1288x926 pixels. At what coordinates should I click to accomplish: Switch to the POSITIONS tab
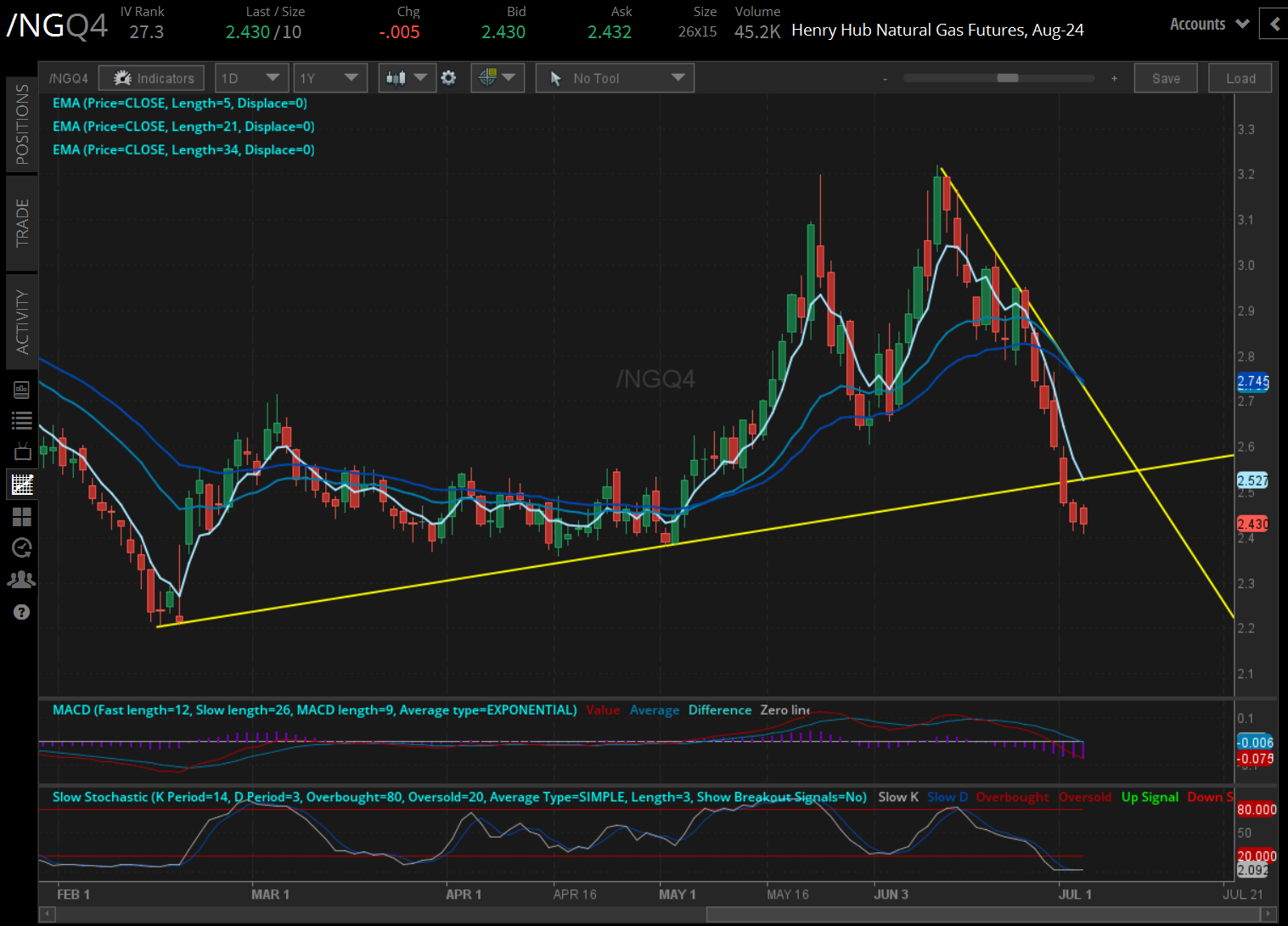click(22, 124)
